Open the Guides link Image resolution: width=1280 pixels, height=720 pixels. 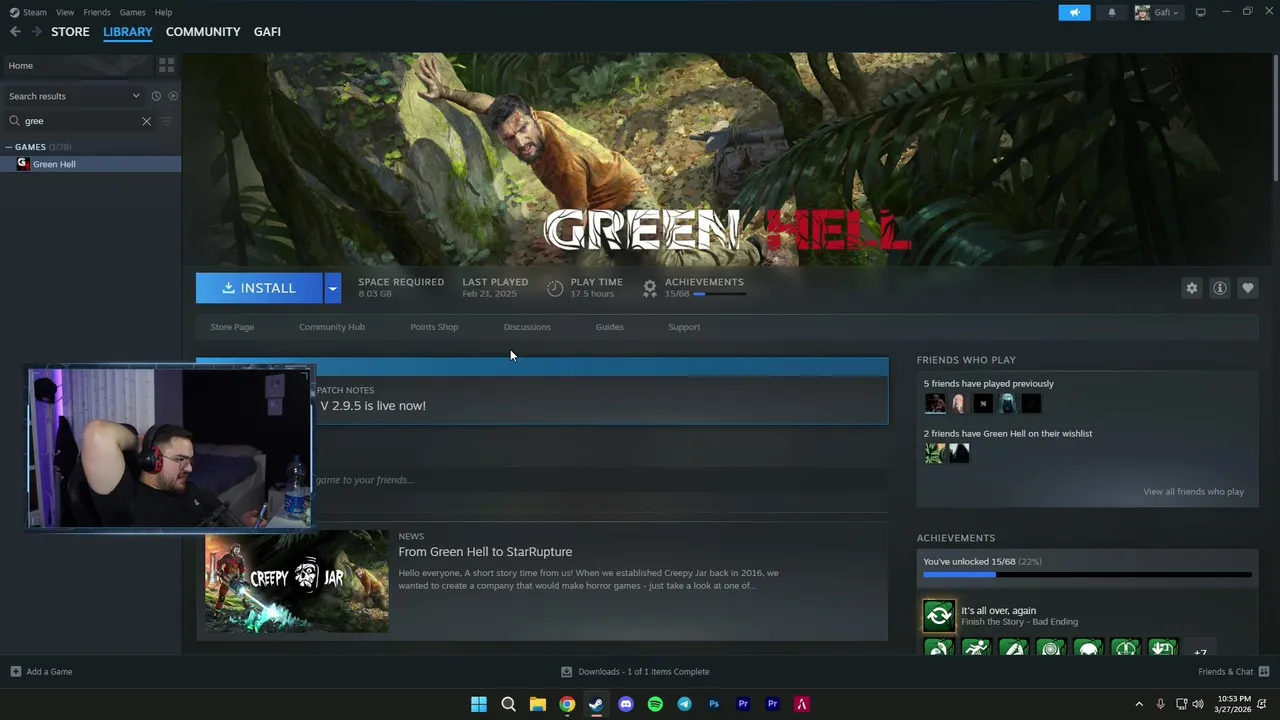[609, 327]
